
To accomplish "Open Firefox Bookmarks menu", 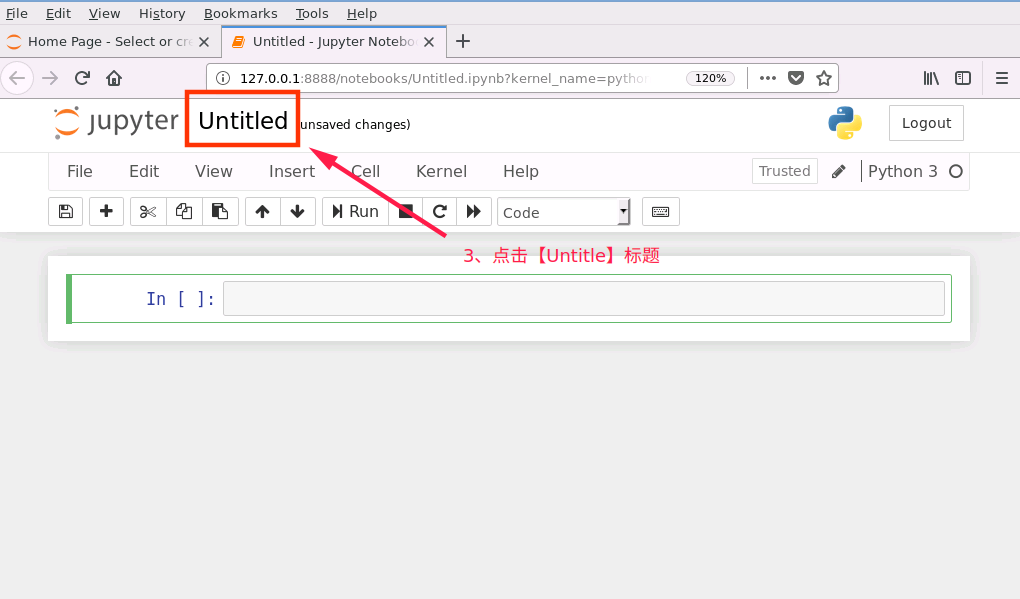I will coord(241,14).
